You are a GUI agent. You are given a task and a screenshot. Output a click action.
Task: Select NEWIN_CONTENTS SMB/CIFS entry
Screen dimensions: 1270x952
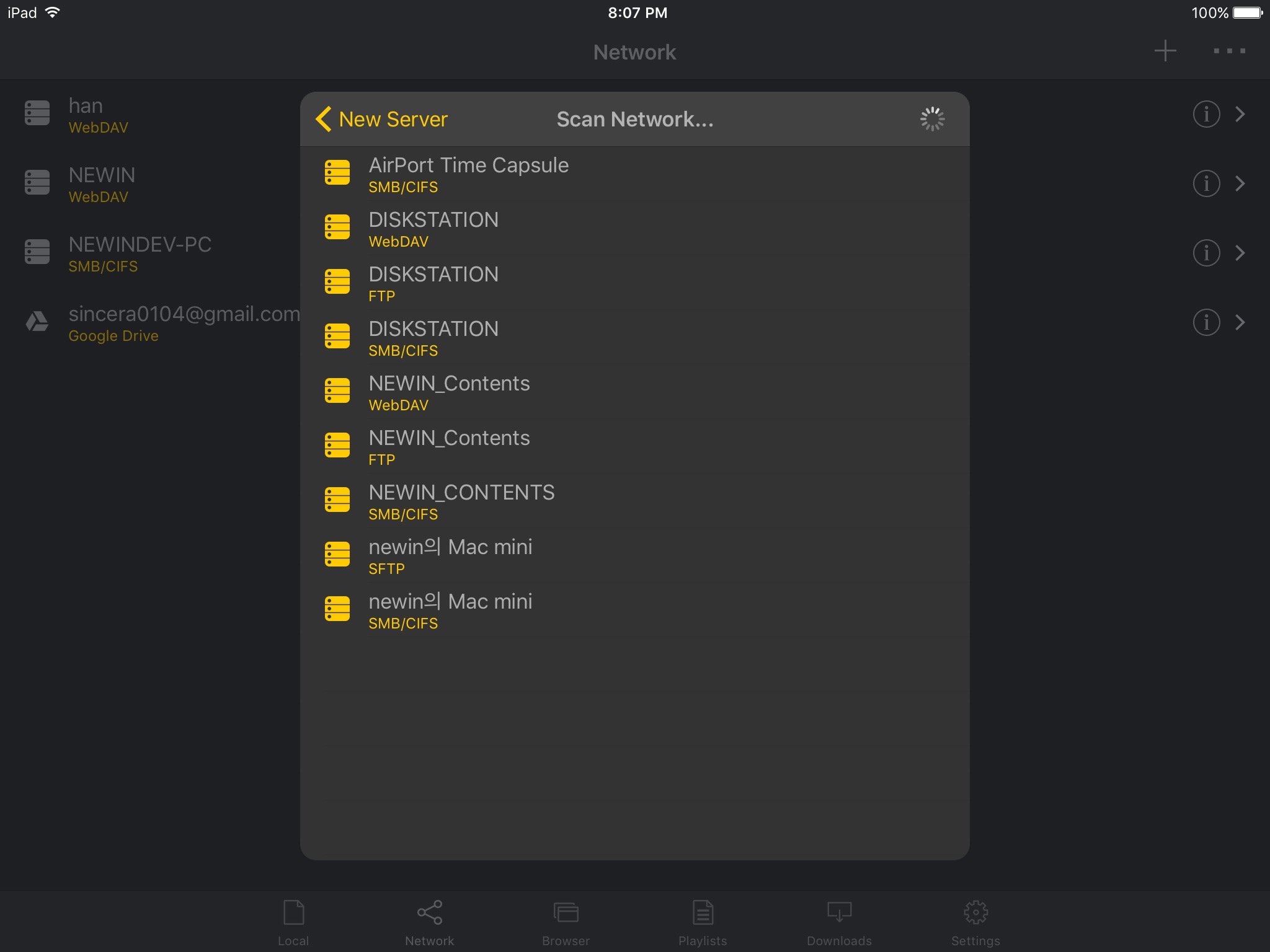click(634, 501)
